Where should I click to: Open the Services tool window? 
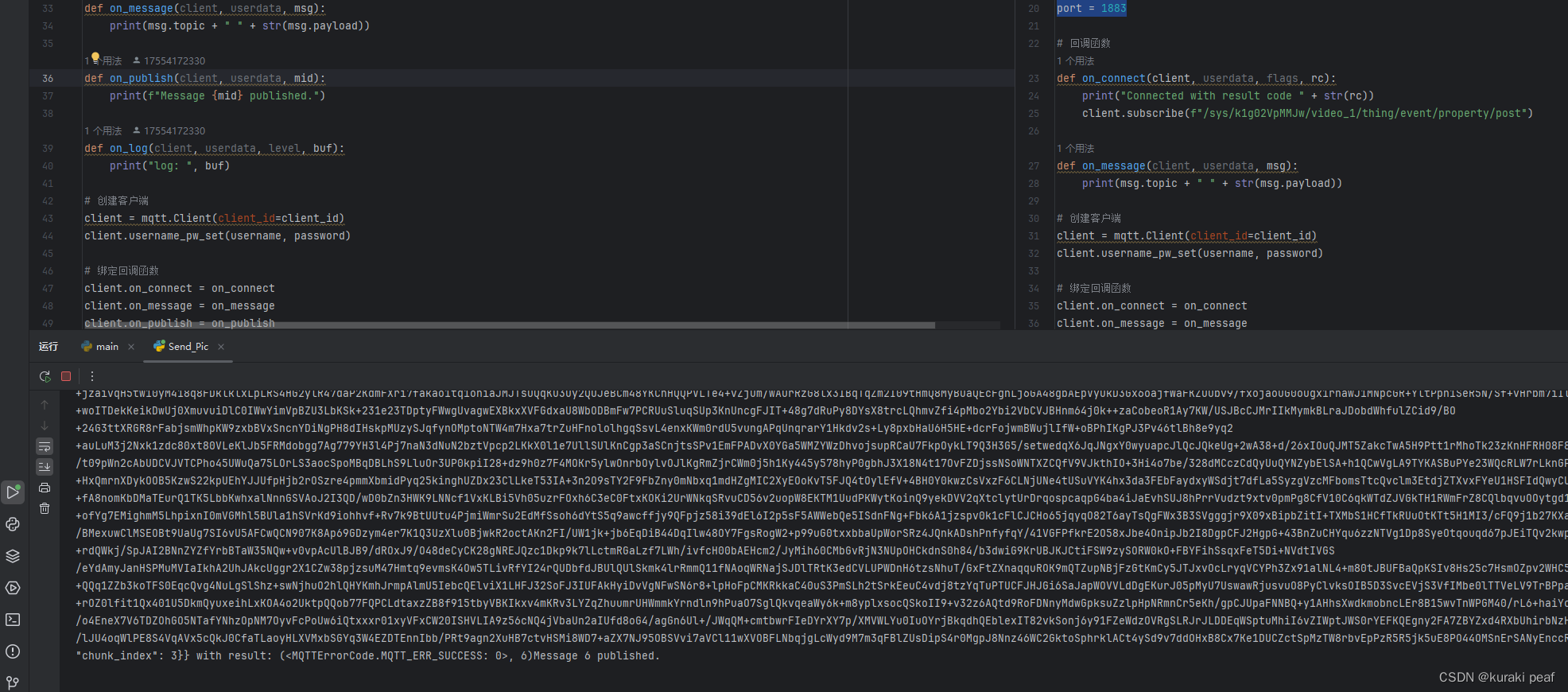tap(13, 588)
